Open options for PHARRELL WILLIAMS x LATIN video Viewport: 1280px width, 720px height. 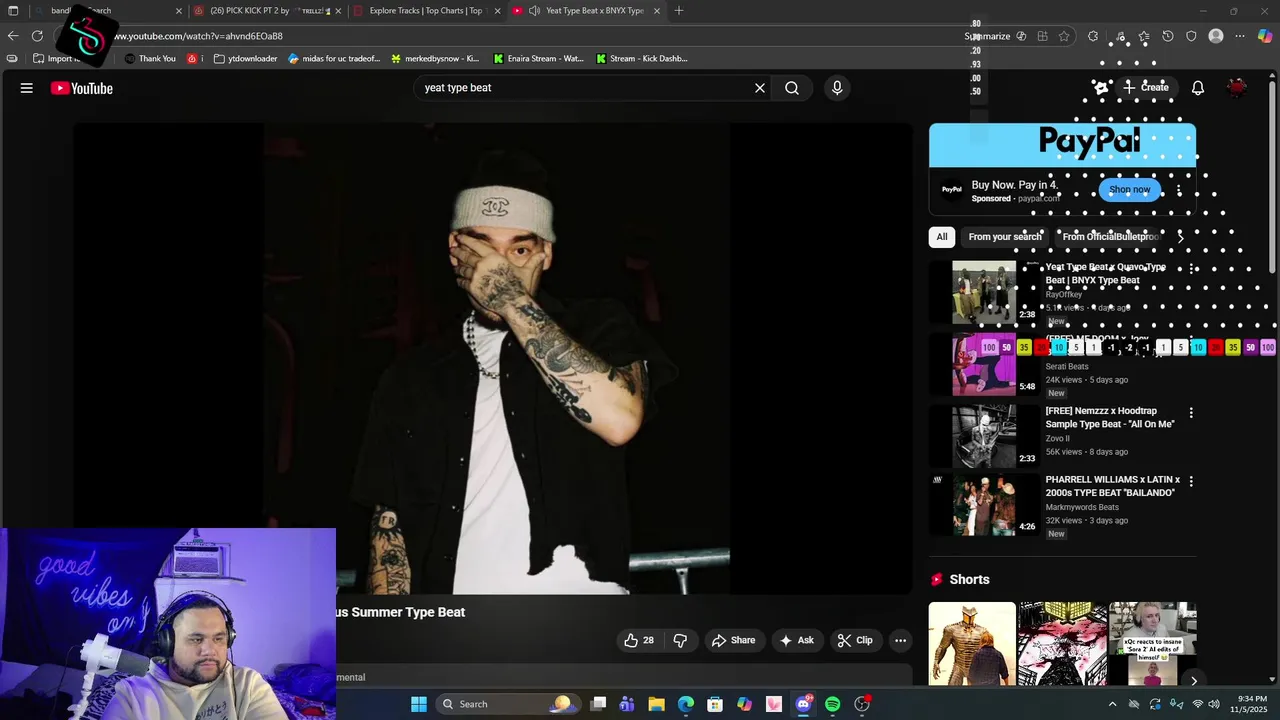pyautogui.click(x=1191, y=481)
